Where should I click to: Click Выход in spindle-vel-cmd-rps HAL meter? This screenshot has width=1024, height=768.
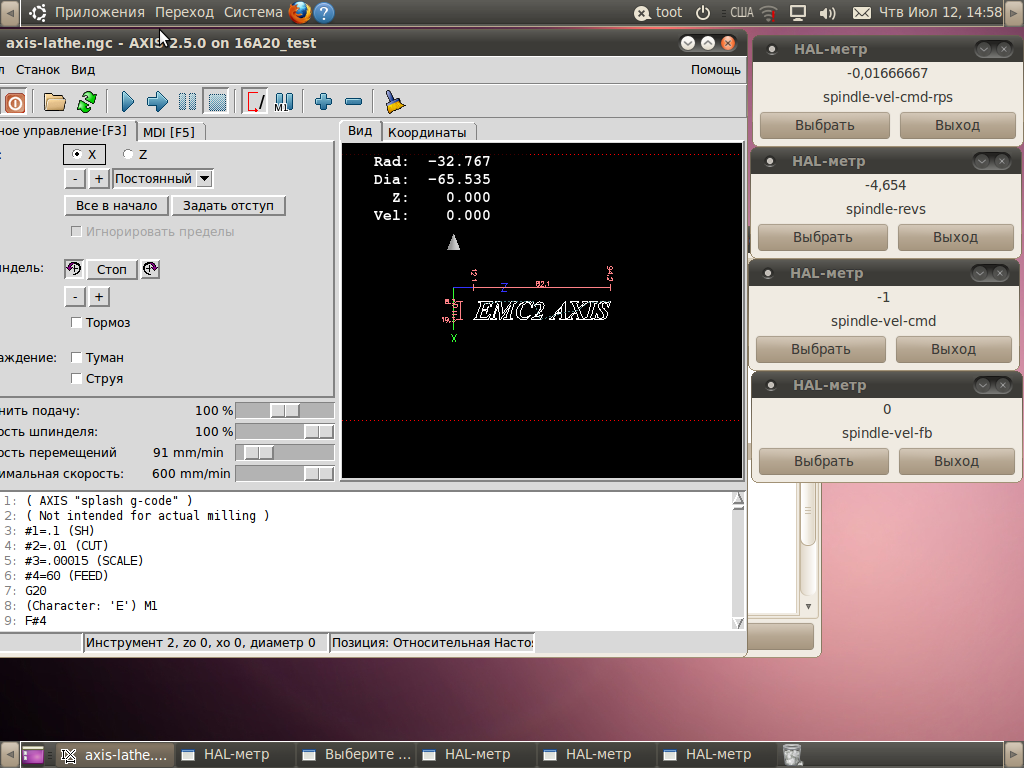[x=957, y=125]
